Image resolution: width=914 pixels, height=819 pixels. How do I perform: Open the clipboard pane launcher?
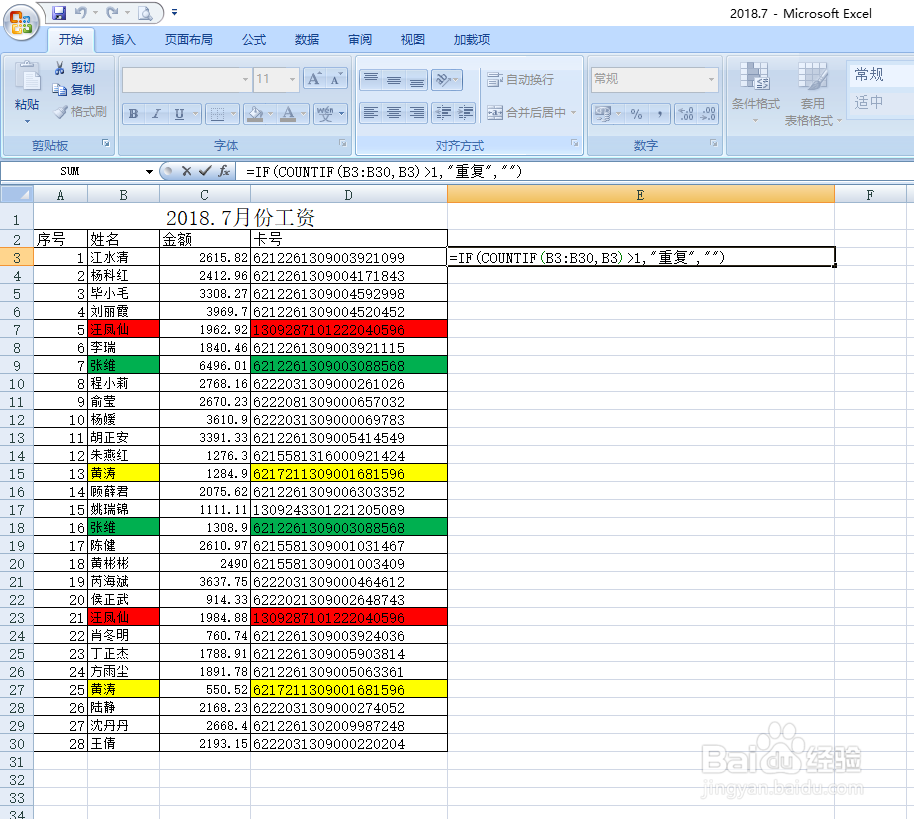106,143
